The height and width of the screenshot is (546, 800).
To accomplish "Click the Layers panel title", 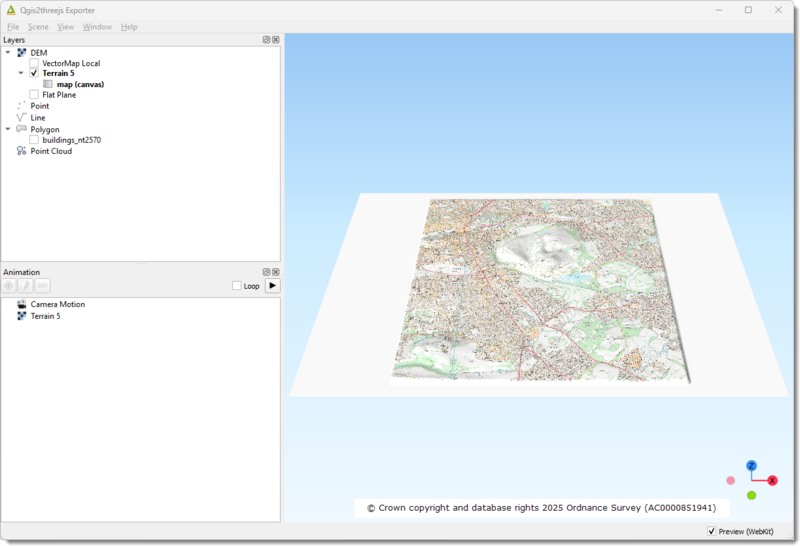I will tap(14, 40).
